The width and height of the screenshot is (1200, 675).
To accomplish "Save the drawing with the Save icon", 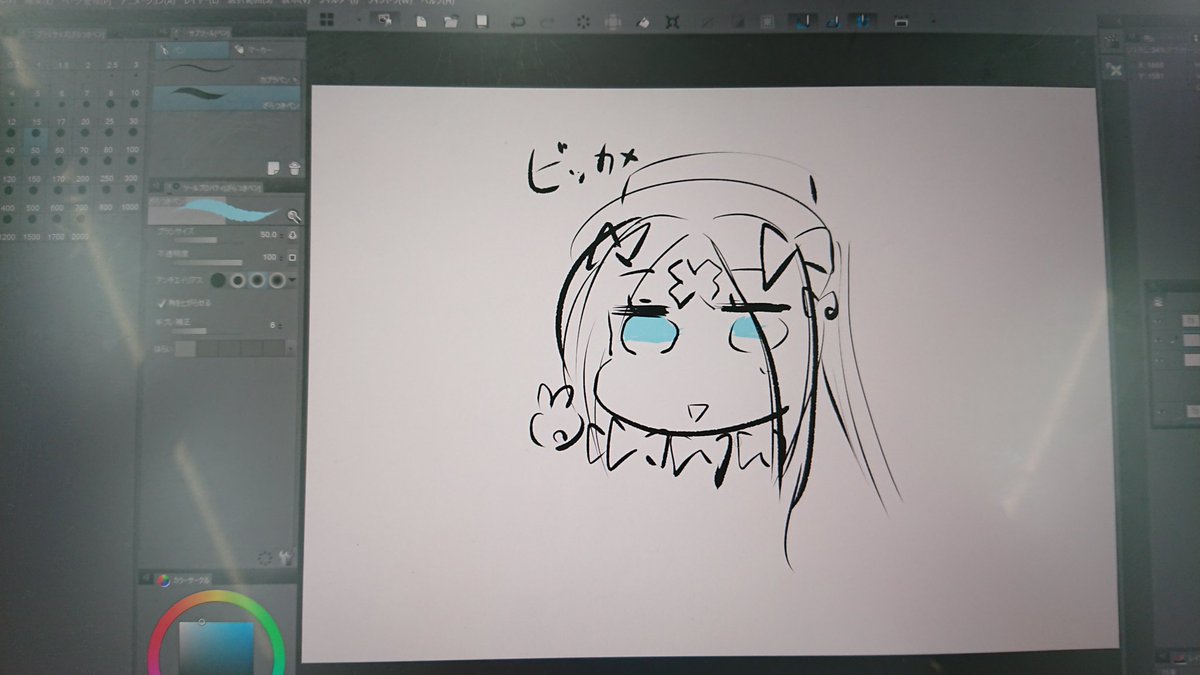I will pyautogui.click(x=481, y=20).
